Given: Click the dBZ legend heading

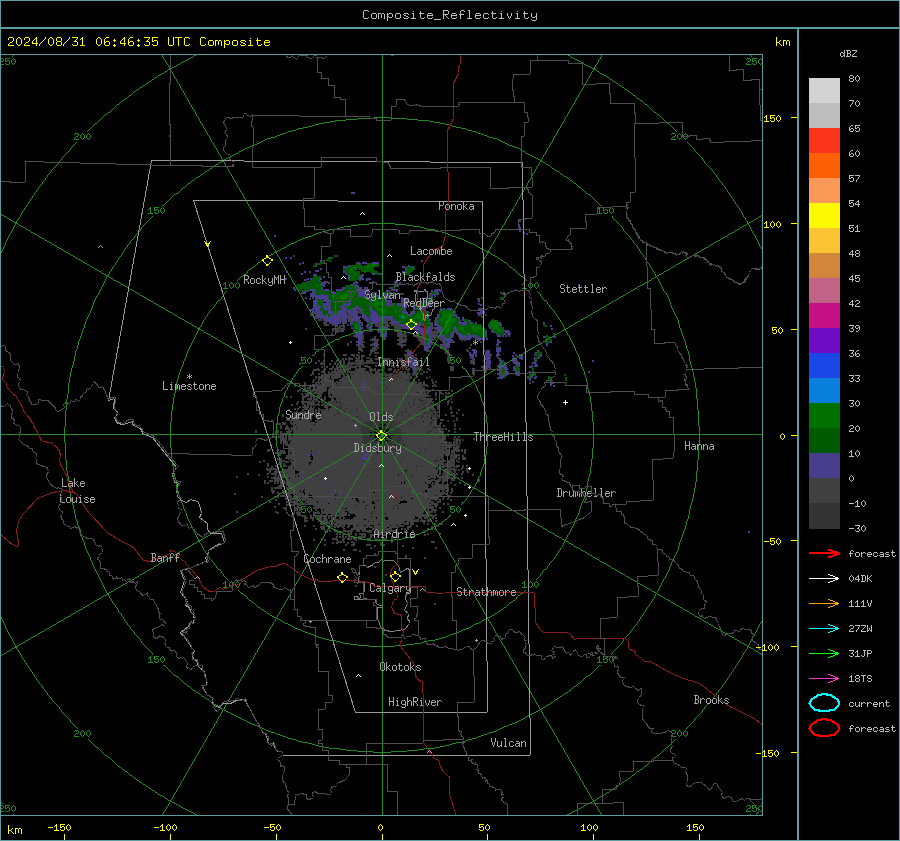Looking at the screenshot, I should click(848, 53).
